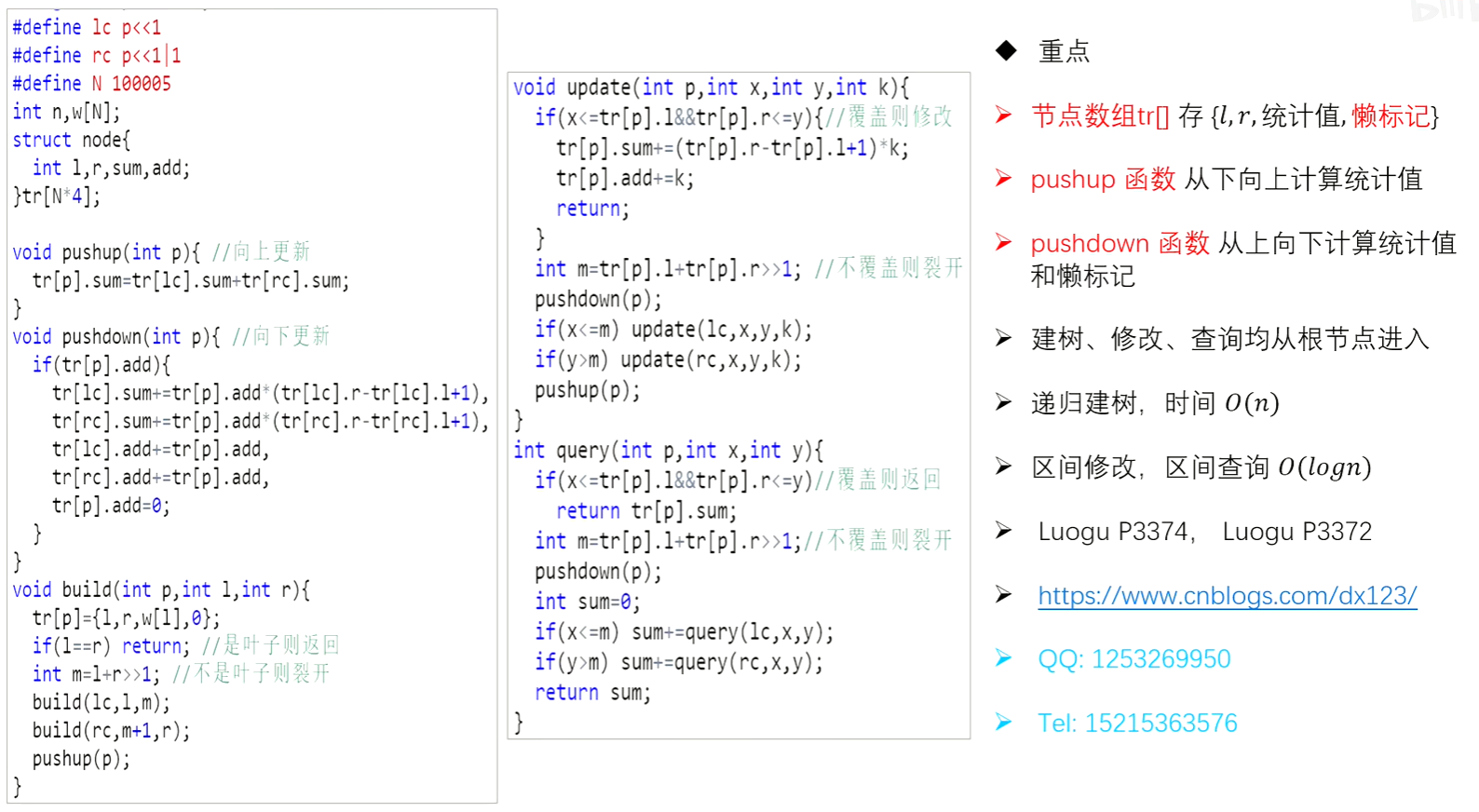Click the 'return sum;' code line

[593, 692]
